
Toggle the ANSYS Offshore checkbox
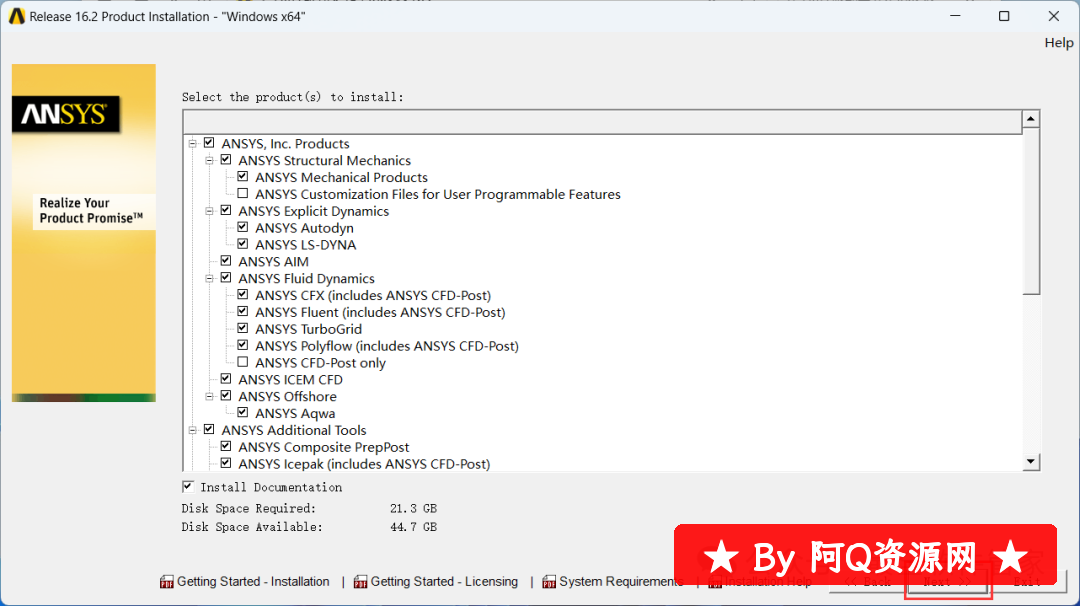pos(226,396)
